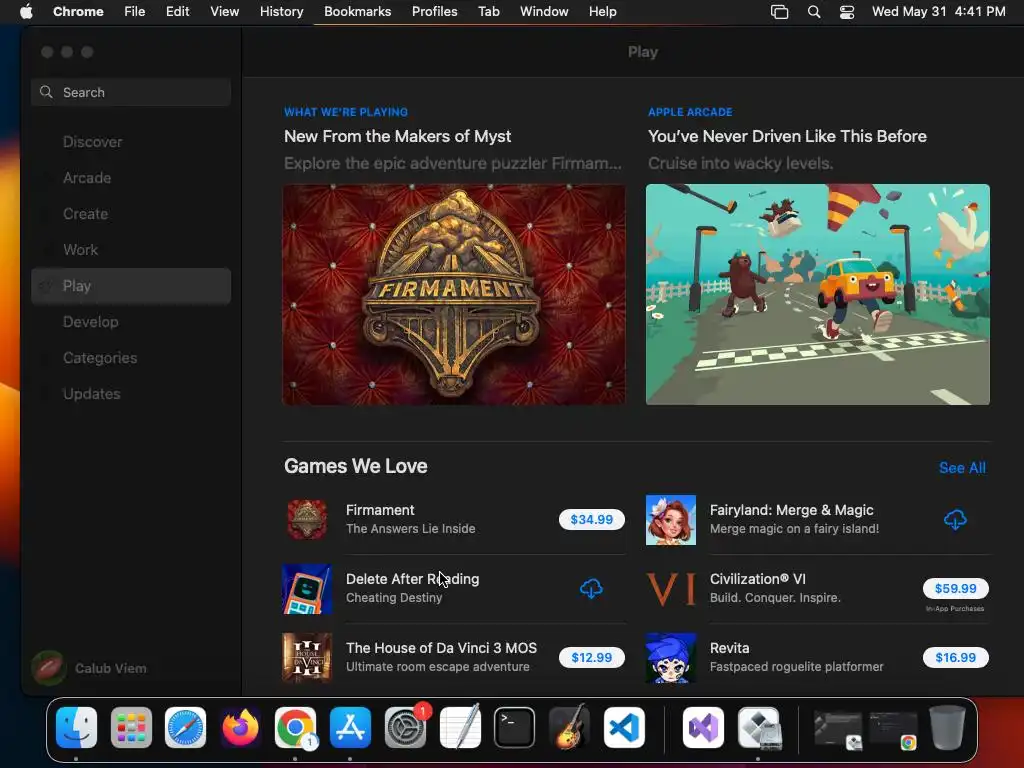Launch Firefox from the Dock
This screenshot has height=768, width=1024.
[240, 728]
